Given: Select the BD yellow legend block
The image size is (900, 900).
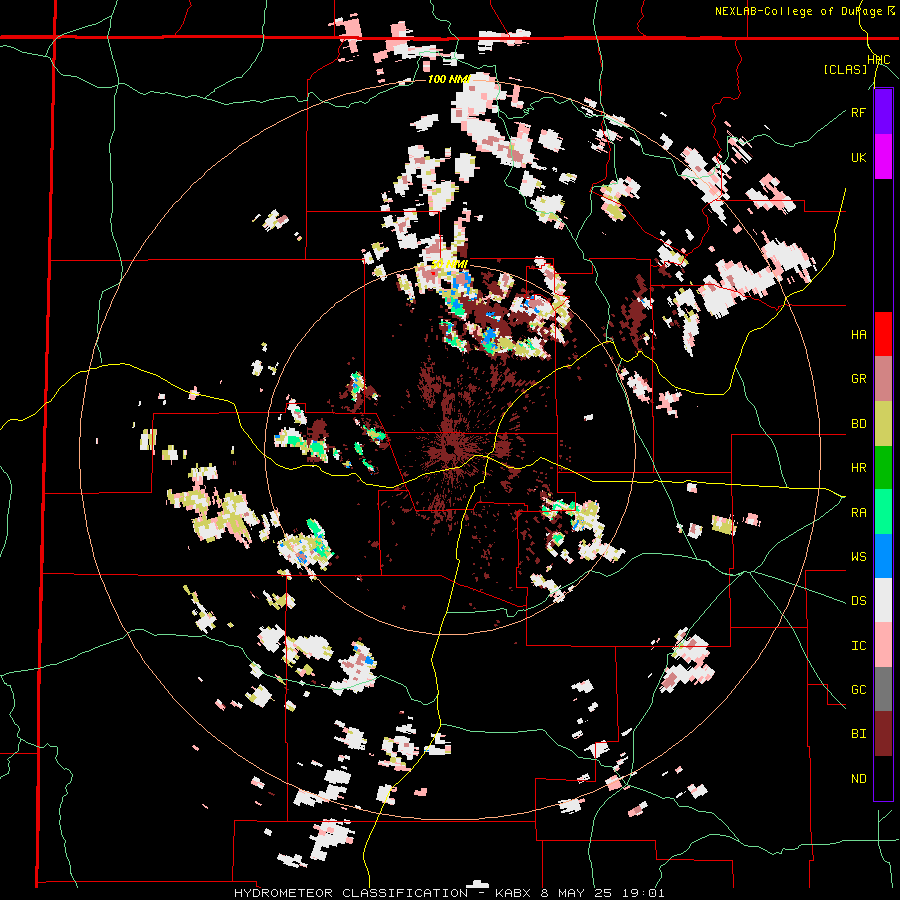Looking at the screenshot, I should tap(883, 423).
